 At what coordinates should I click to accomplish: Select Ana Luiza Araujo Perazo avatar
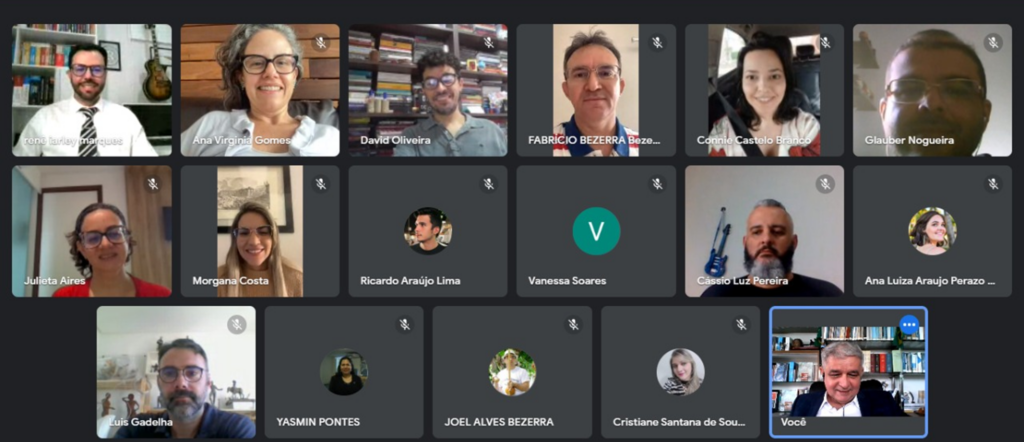click(x=932, y=231)
